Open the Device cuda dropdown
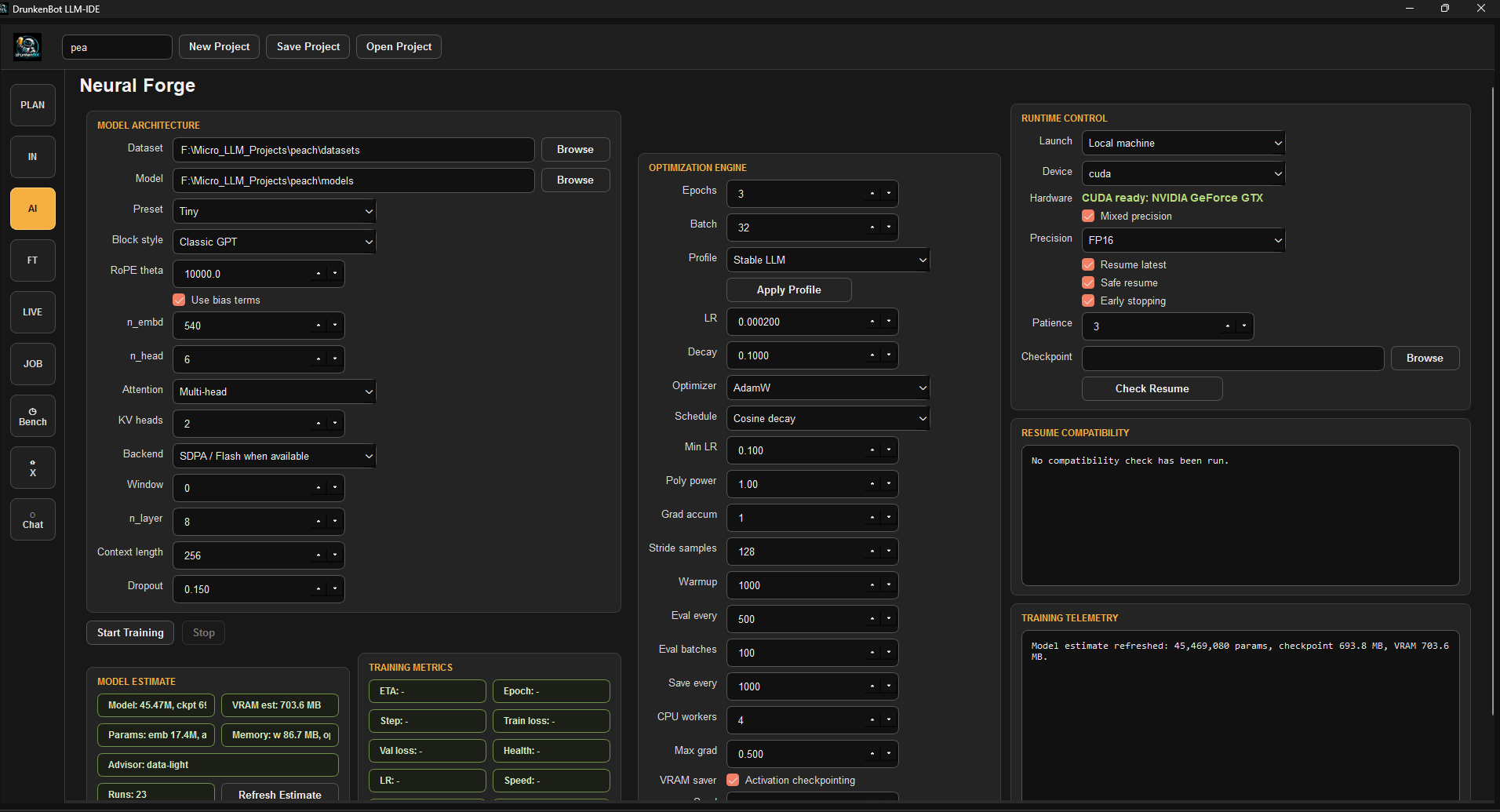 click(x=1184, y=174)
